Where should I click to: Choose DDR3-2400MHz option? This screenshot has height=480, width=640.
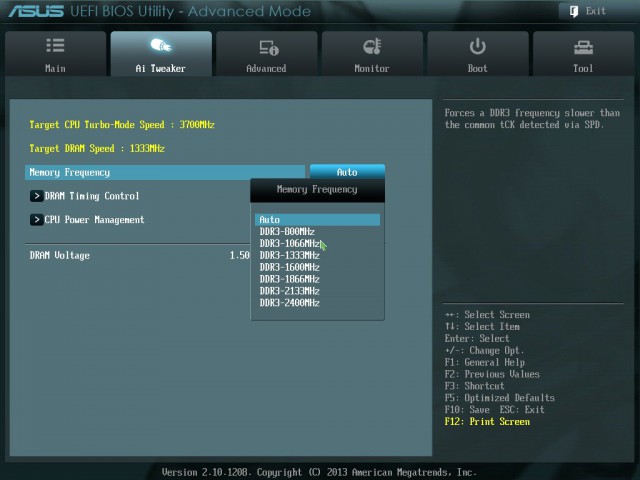click(x=289, y=302)
